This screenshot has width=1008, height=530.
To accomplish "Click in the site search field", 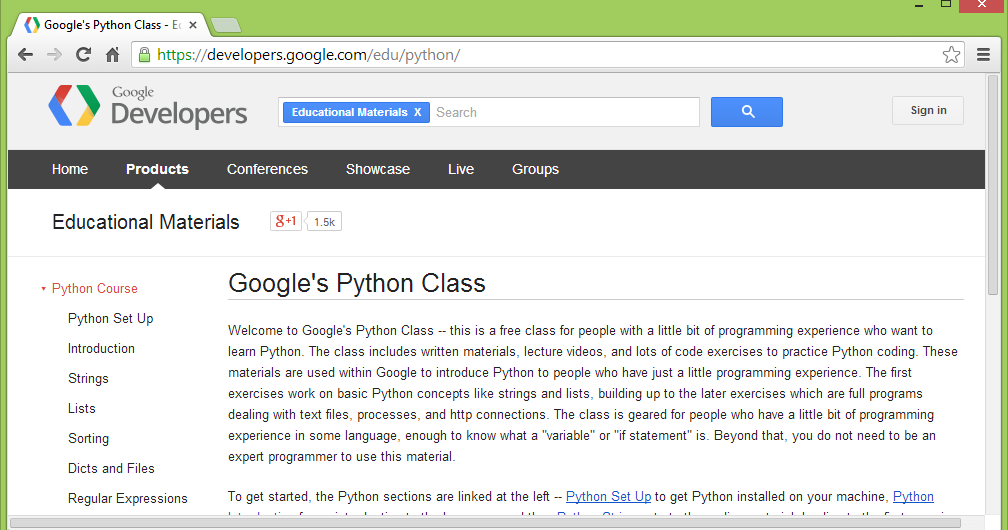I will click(x=564, y=112).
